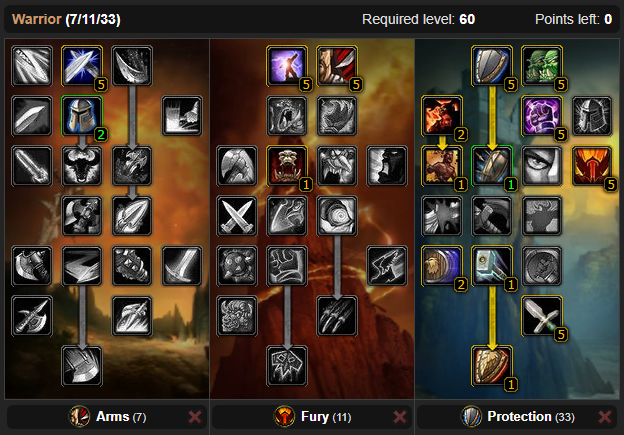This screenshot has height=435, width=624.
Task: Click the Warrior class name link
Action: 37,19
